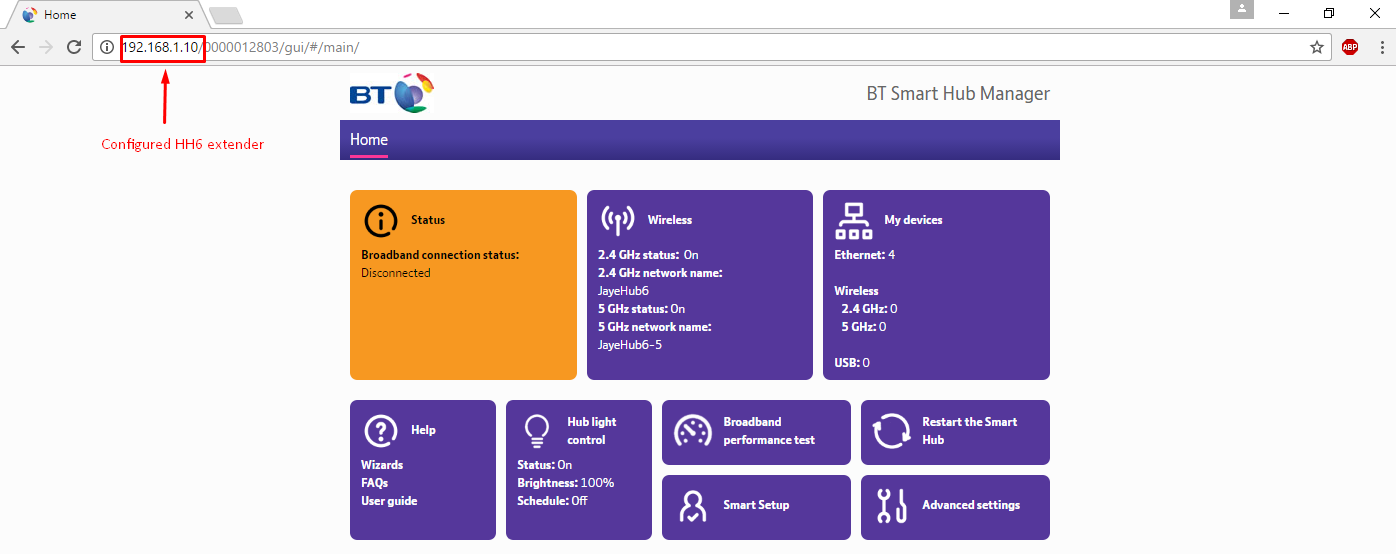Screen dimensions: 1396x554
Task: Click the Hub light control bulb icon
Action: (537, 430)
